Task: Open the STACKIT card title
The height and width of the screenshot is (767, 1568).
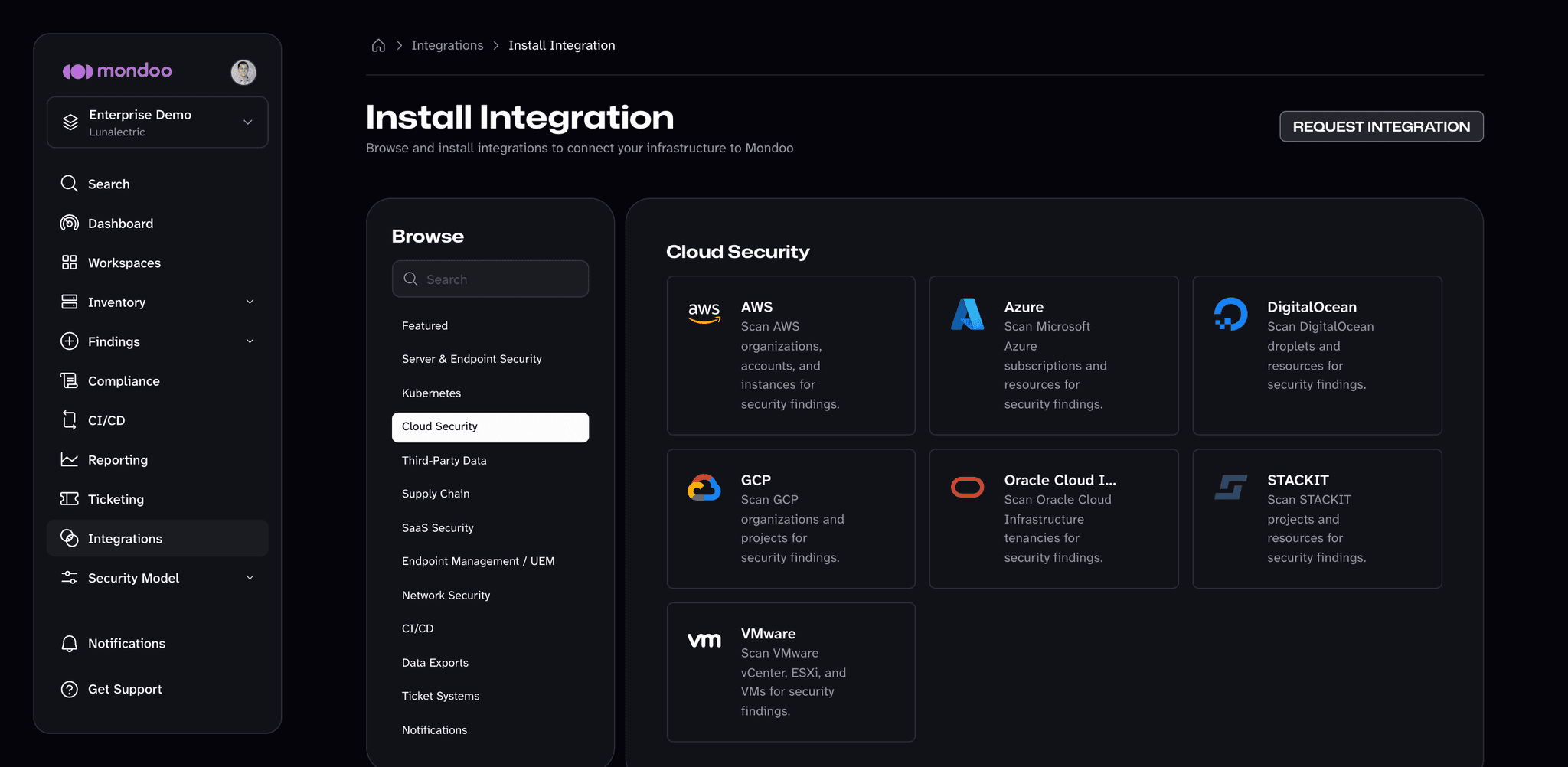Action: coord(1298,480)
